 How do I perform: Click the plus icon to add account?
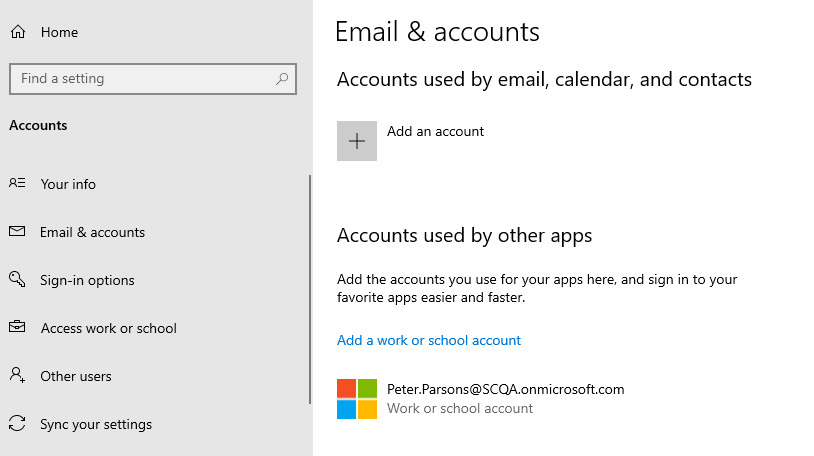tap(357, 141)
